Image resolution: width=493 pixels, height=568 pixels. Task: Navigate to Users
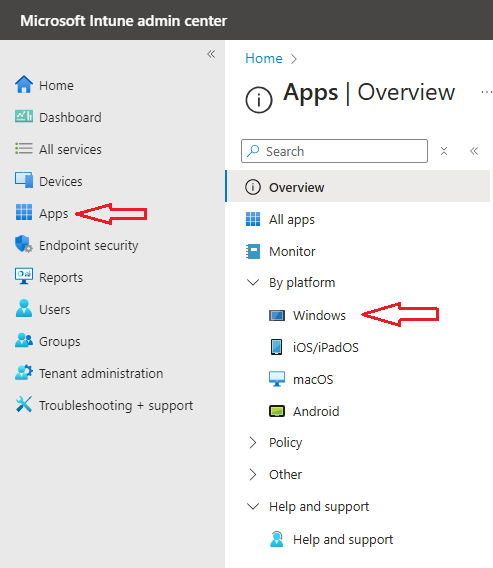[55, 309]
